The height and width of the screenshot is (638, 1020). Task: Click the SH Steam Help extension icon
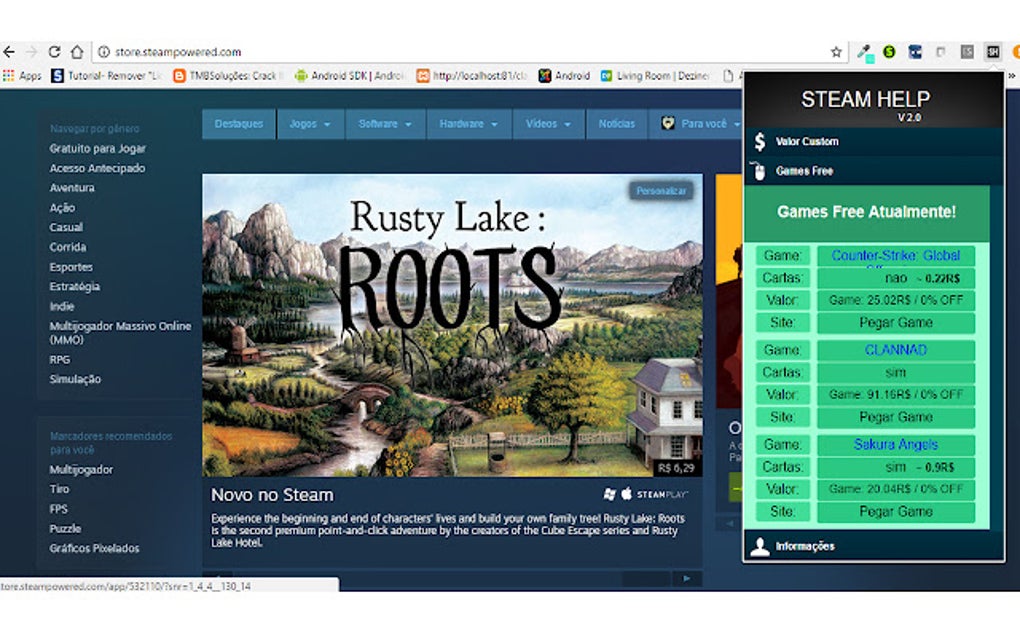[x=993, y=51]
